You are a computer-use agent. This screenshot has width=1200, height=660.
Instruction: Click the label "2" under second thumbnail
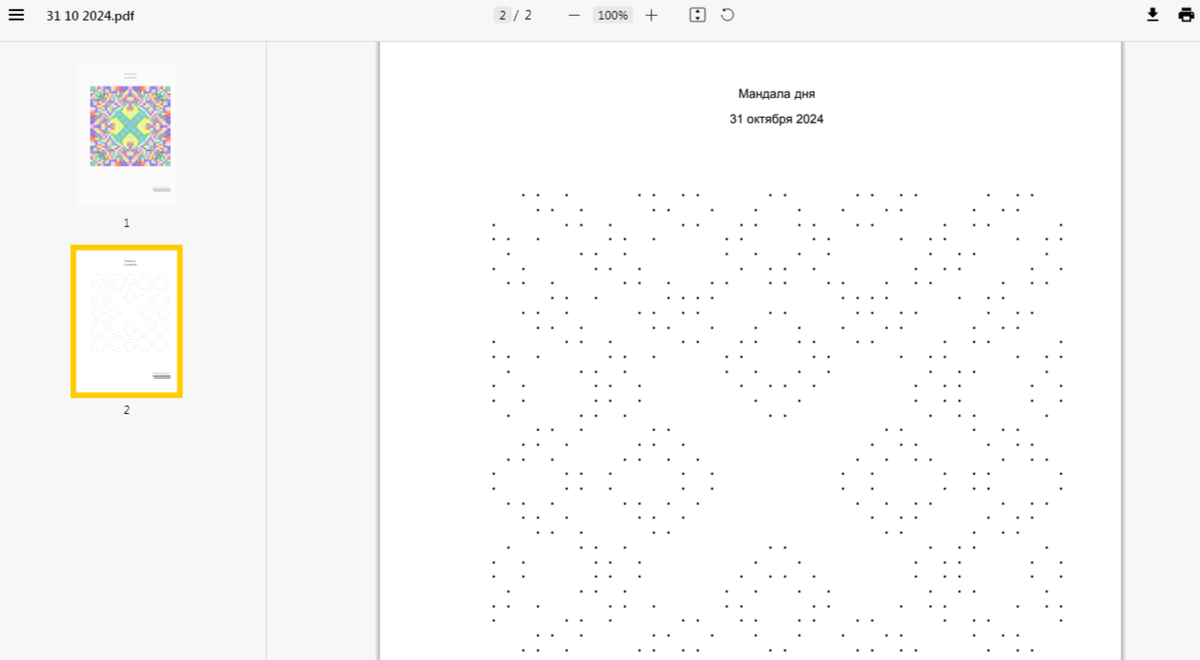click(x=127, y=410)
